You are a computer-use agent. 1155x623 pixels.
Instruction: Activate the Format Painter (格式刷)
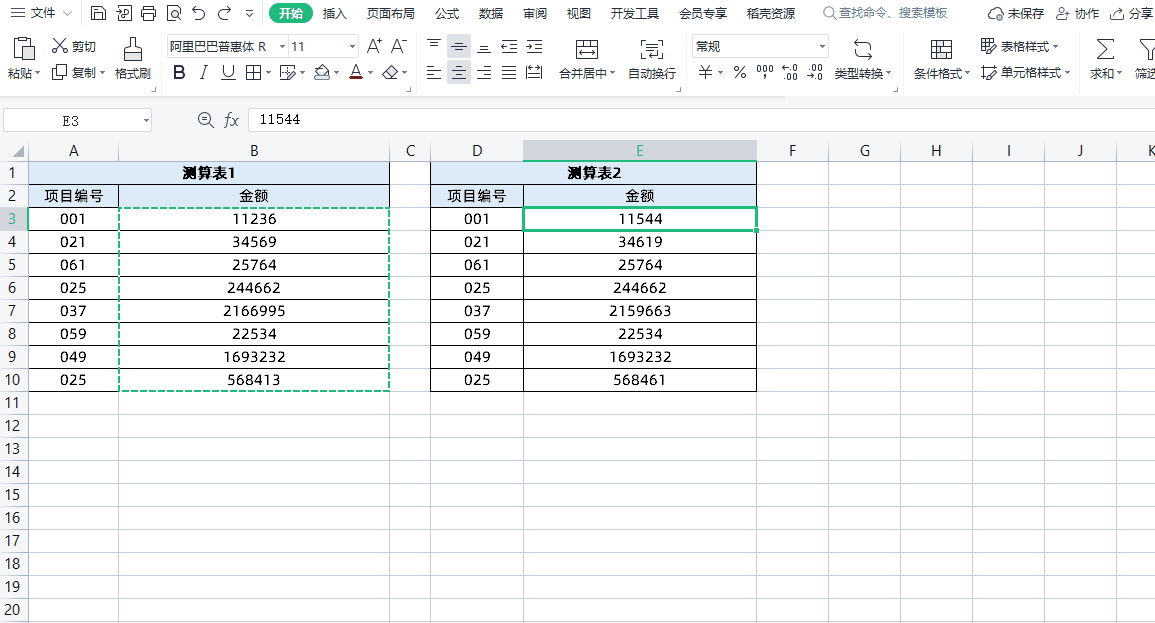(x=131, y=58)
